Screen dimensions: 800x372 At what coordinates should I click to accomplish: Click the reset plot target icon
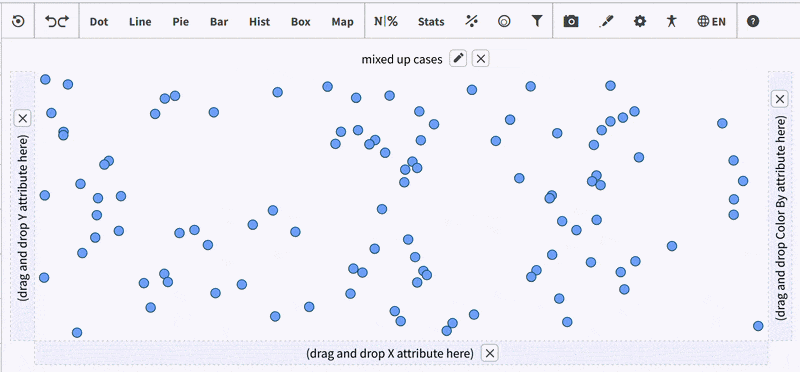pyautogui.click(x=18, y=21)
